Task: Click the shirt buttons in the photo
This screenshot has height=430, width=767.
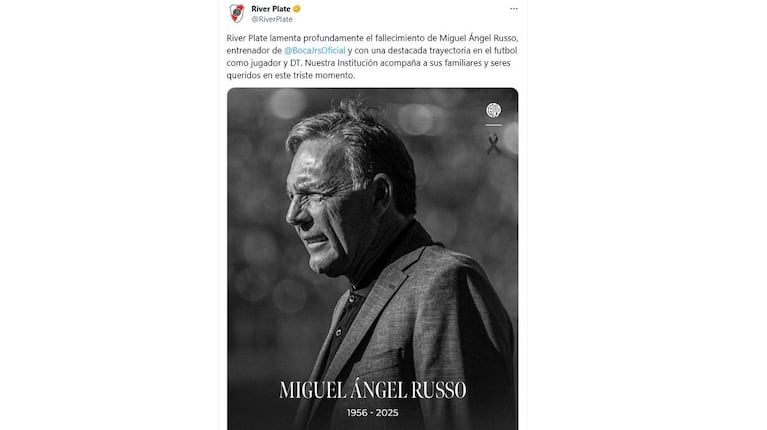Action: point(345,314)
